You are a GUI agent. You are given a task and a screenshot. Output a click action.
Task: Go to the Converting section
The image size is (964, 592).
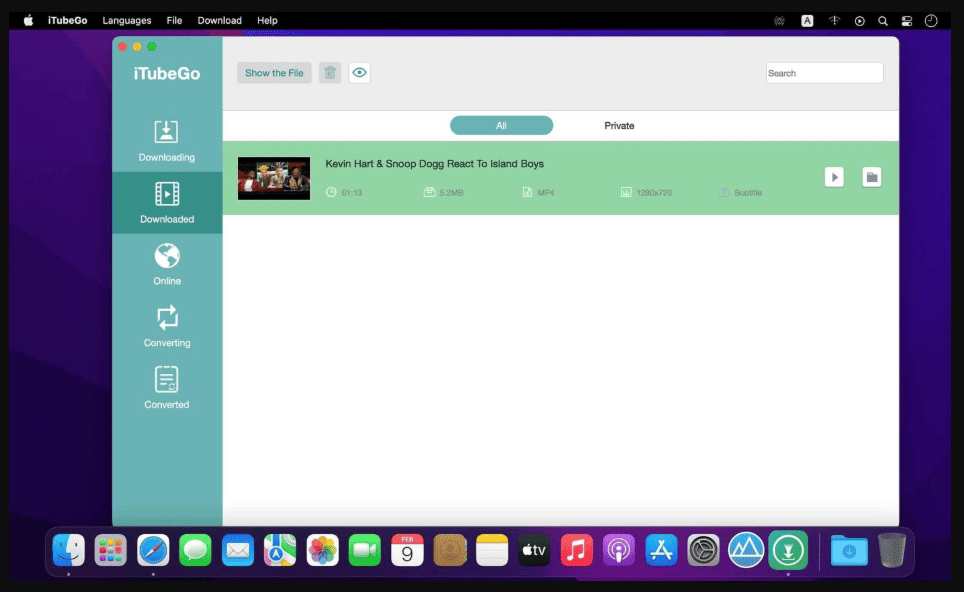[167, 326]
